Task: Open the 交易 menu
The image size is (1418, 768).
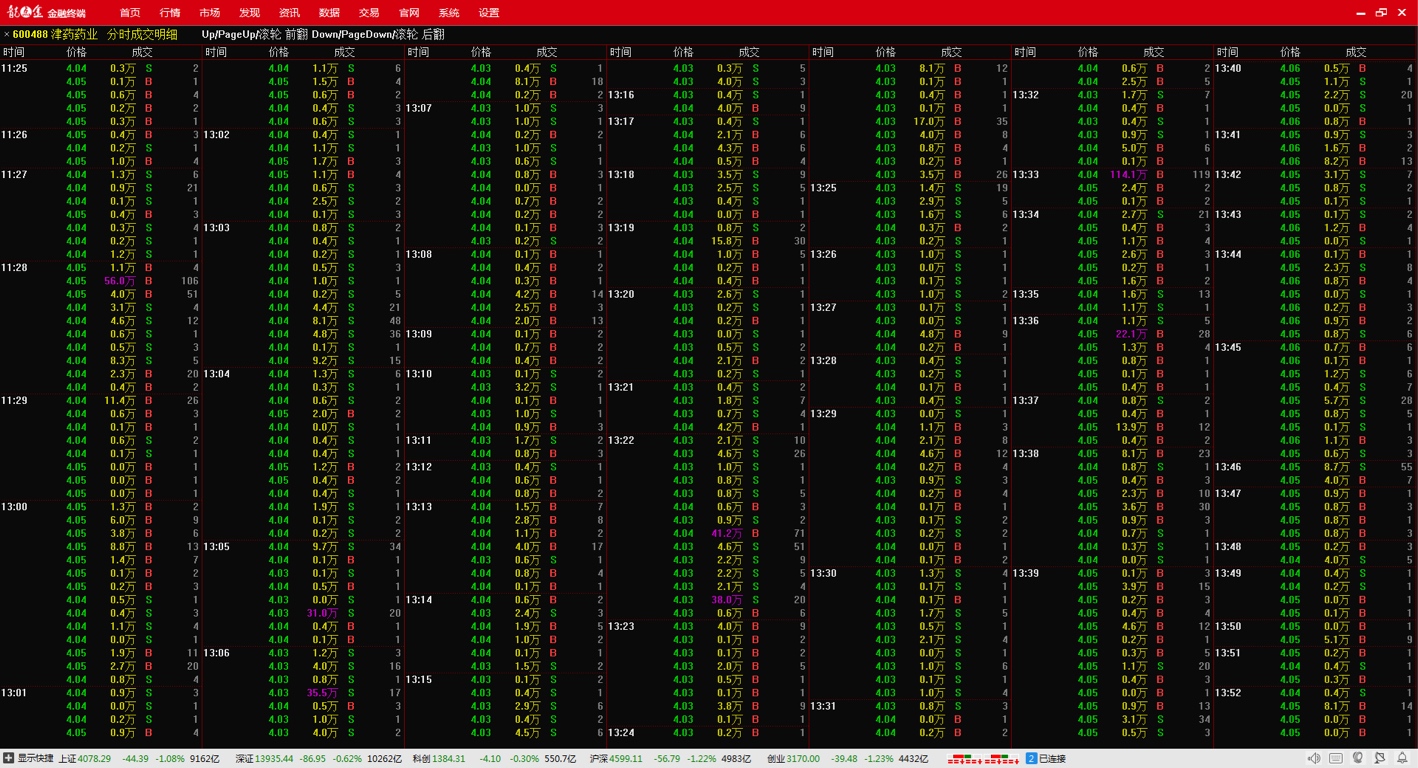Action: [x=369, y=13]
